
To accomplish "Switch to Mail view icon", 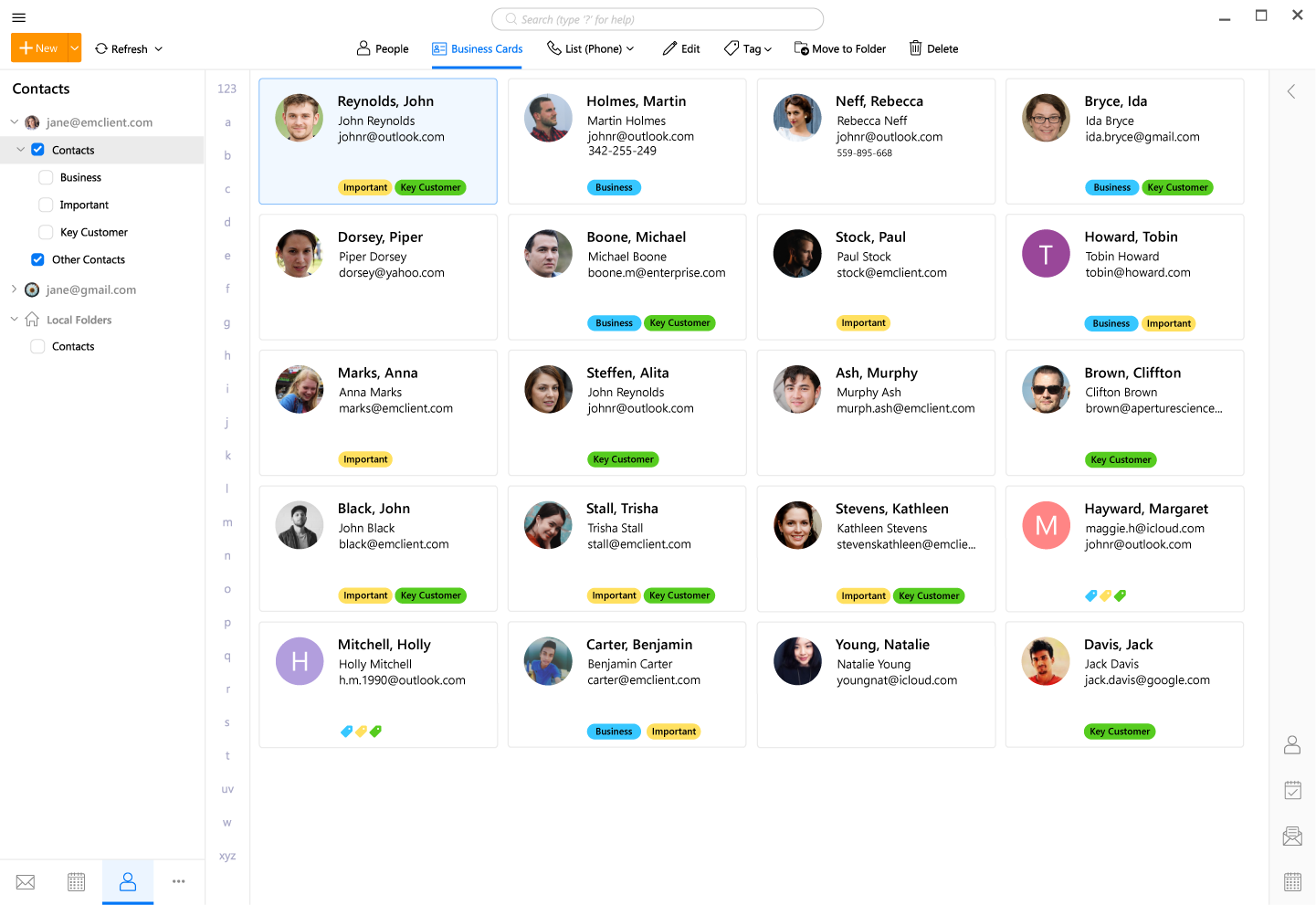I will click(26, 882).
